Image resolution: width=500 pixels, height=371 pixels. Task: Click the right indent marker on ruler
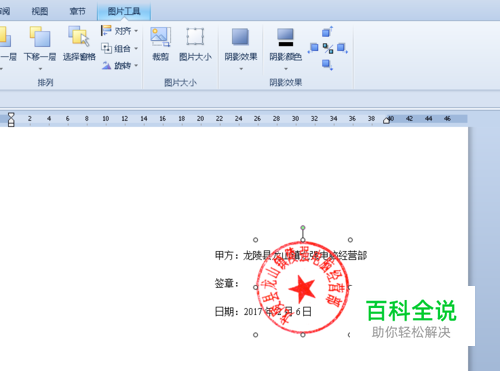tap(386, 121)
